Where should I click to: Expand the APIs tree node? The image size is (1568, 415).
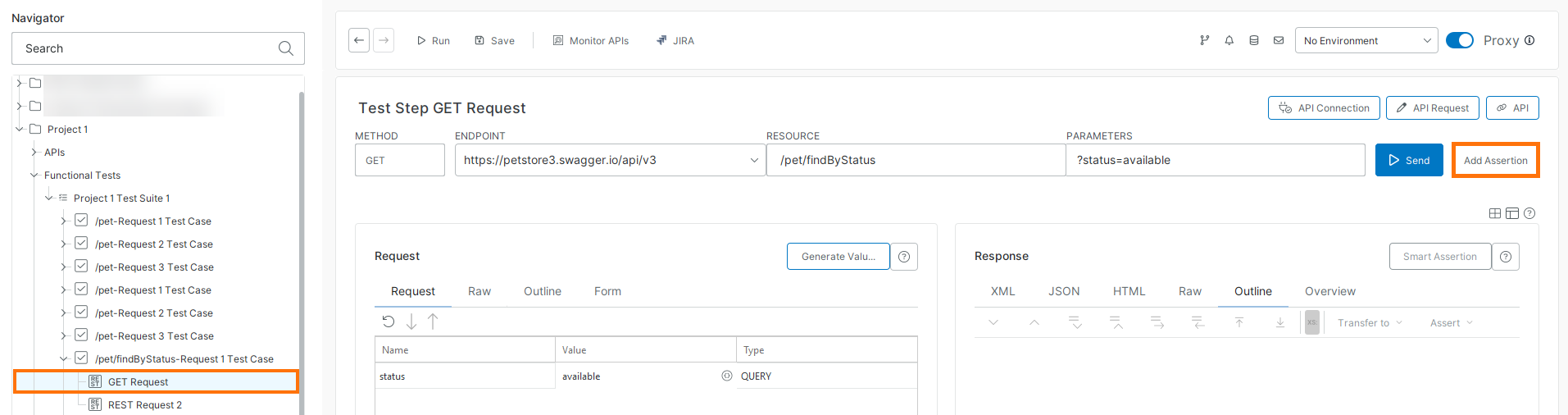coord(34,152)
